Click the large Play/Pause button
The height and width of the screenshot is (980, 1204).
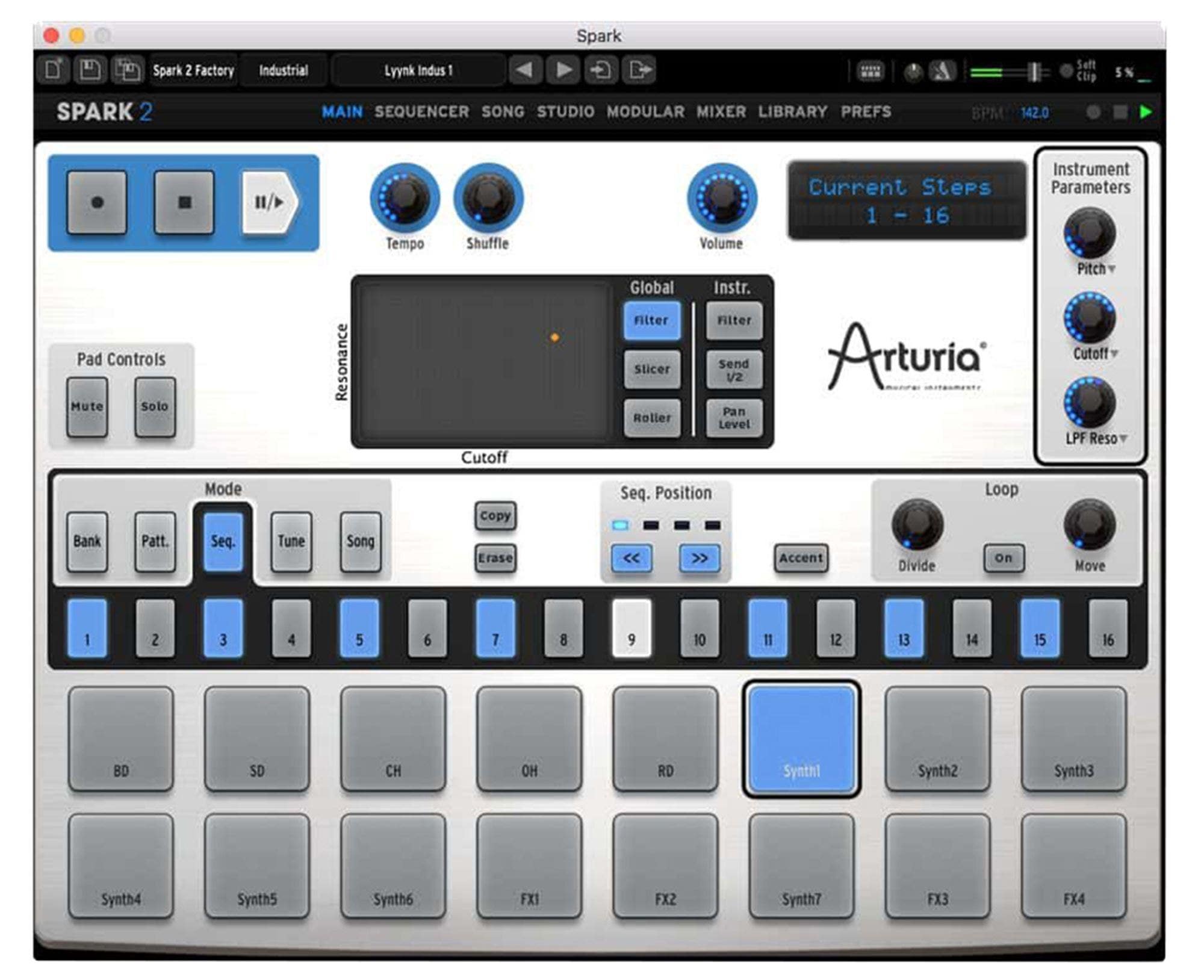pyautogui.click(x=270, y=202)
